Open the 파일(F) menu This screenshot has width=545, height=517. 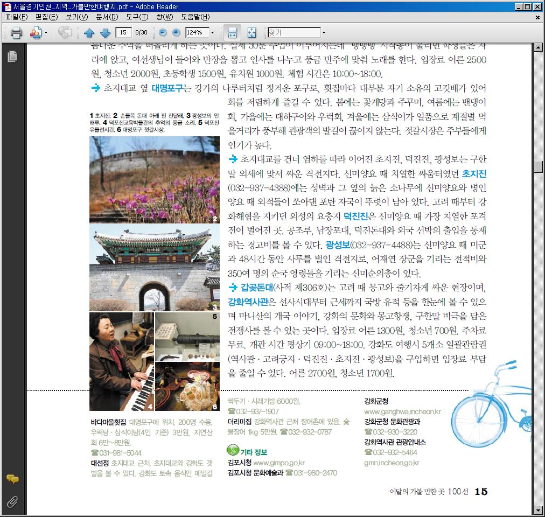click(x=16, y=17)
